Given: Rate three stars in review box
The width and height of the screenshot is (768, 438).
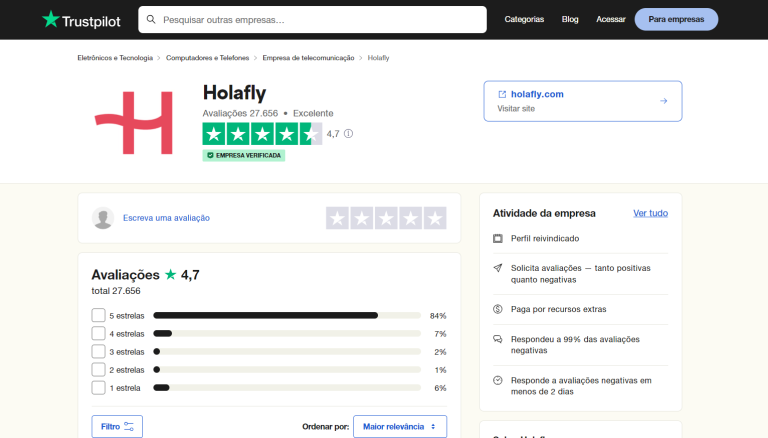Looking at the screenshot, I should [x=386, y=218].
